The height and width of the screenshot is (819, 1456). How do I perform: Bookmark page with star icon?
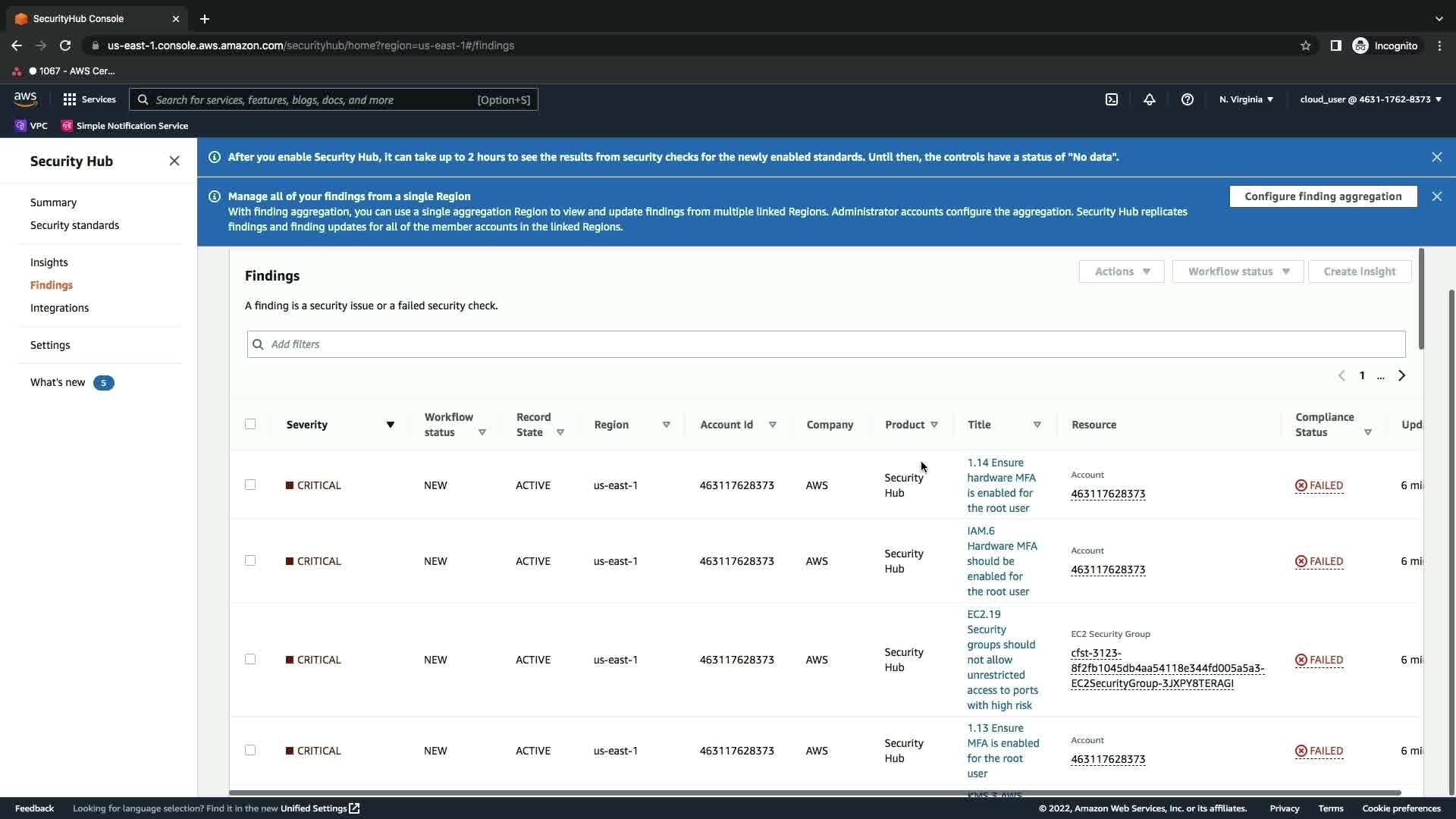point(1305,45)
